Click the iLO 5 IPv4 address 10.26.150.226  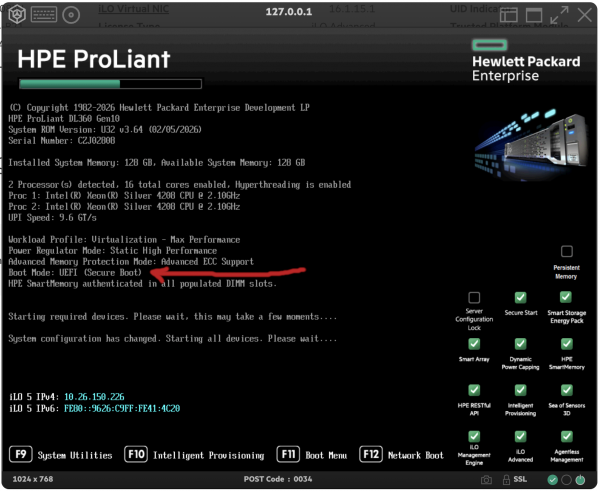(x=94, y=397)
